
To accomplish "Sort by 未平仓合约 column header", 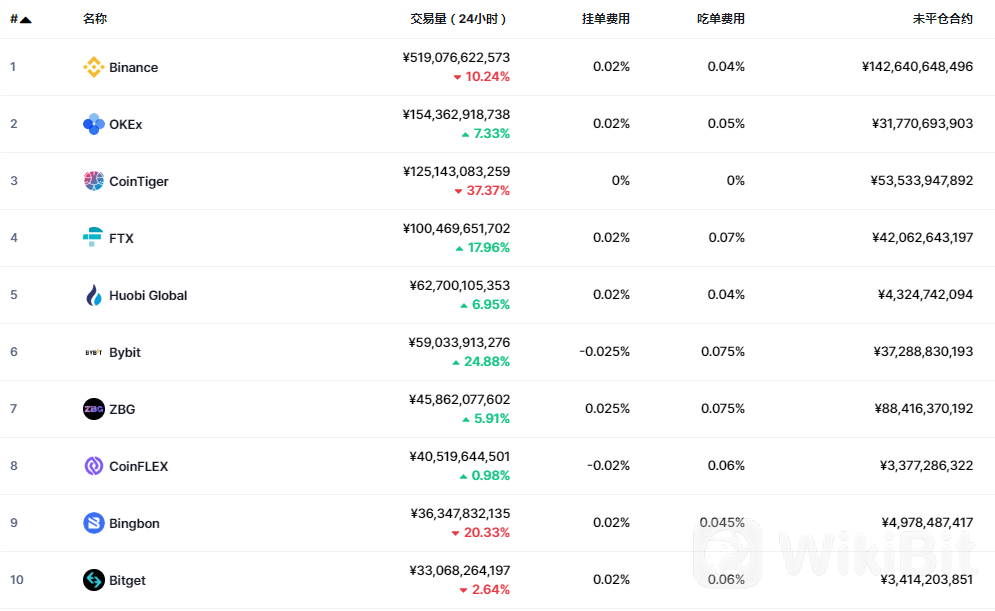I will point(942,19).
